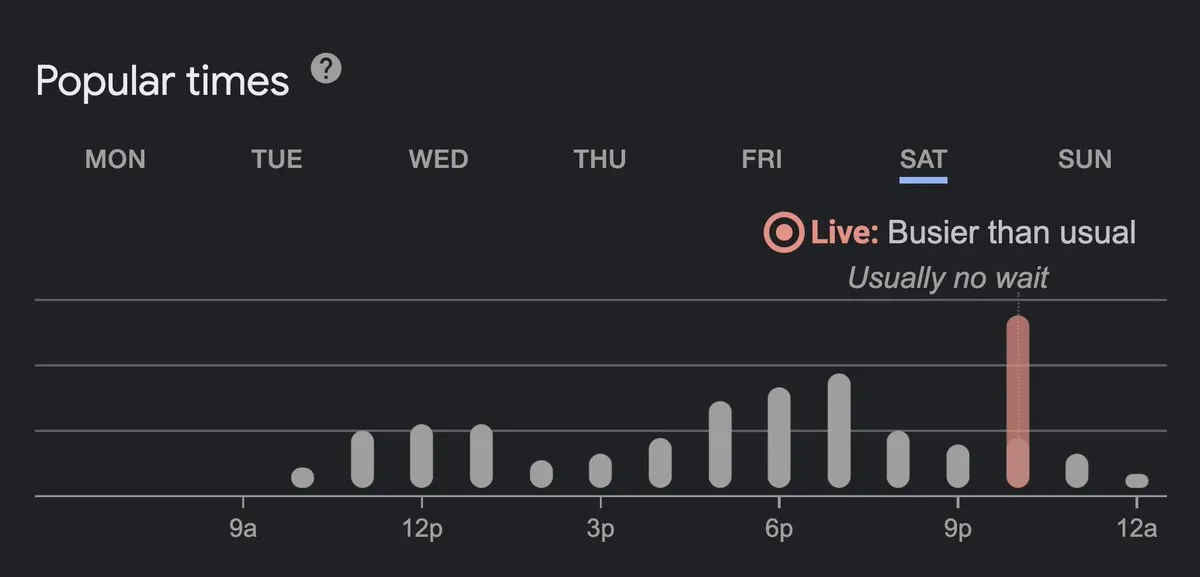Click the 6p busyness bar

coord(779,437)
